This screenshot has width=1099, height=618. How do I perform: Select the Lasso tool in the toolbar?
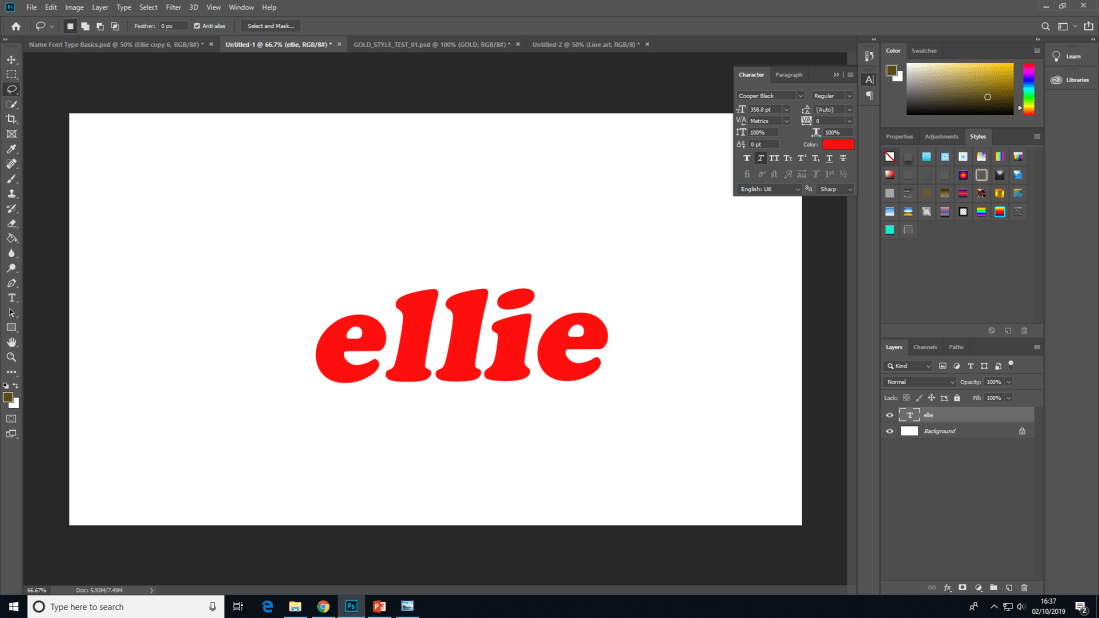click(11, 89)
